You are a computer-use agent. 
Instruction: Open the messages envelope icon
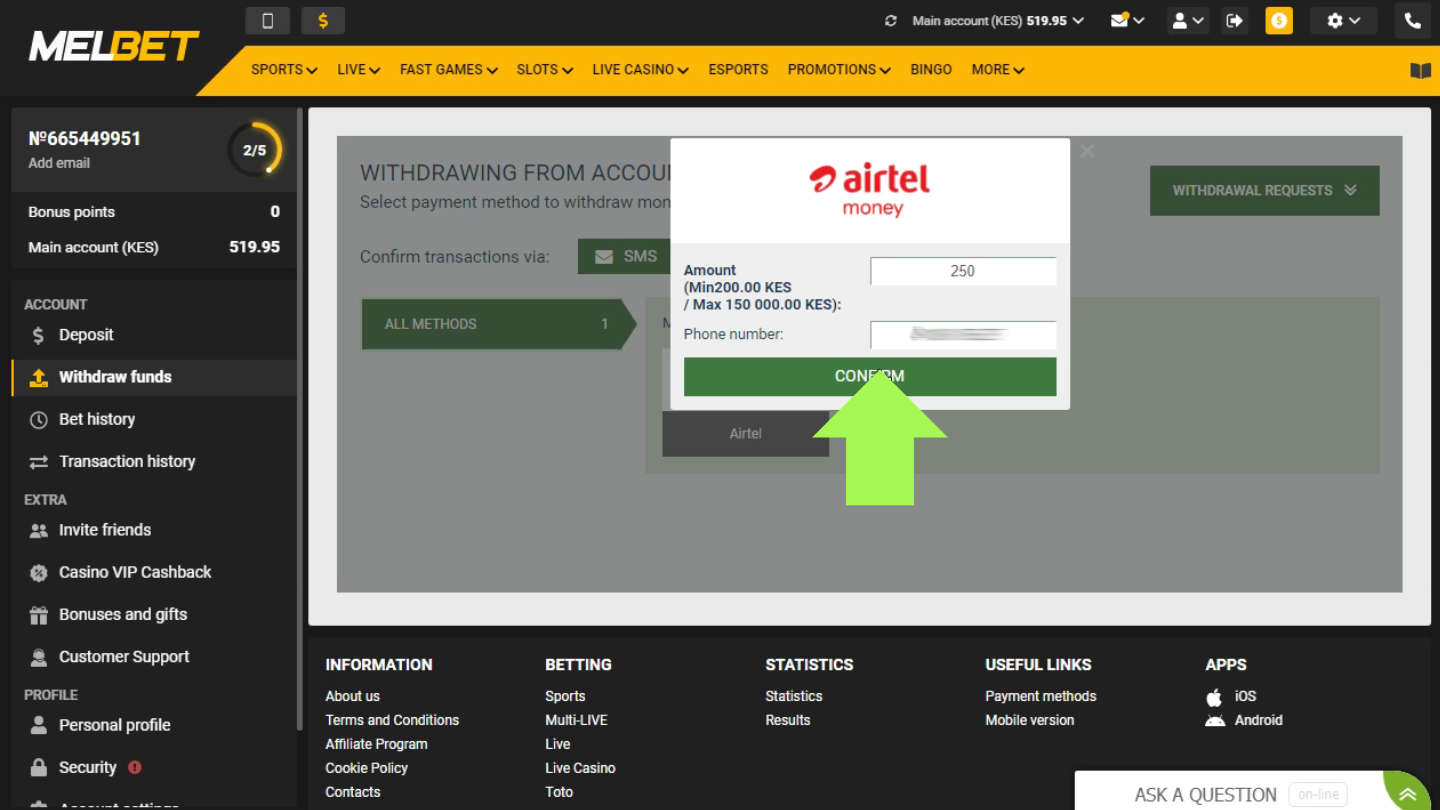[x=1126, y=21]
